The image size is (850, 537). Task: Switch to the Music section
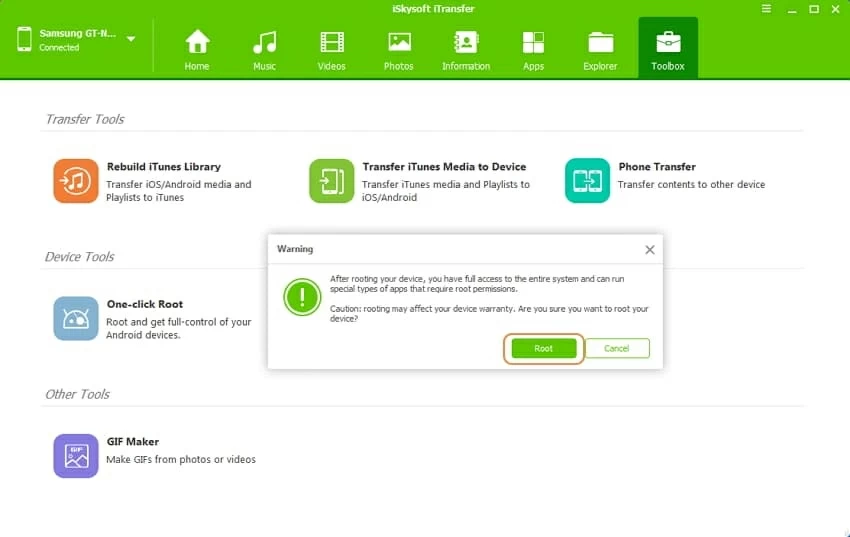(264, 48)
